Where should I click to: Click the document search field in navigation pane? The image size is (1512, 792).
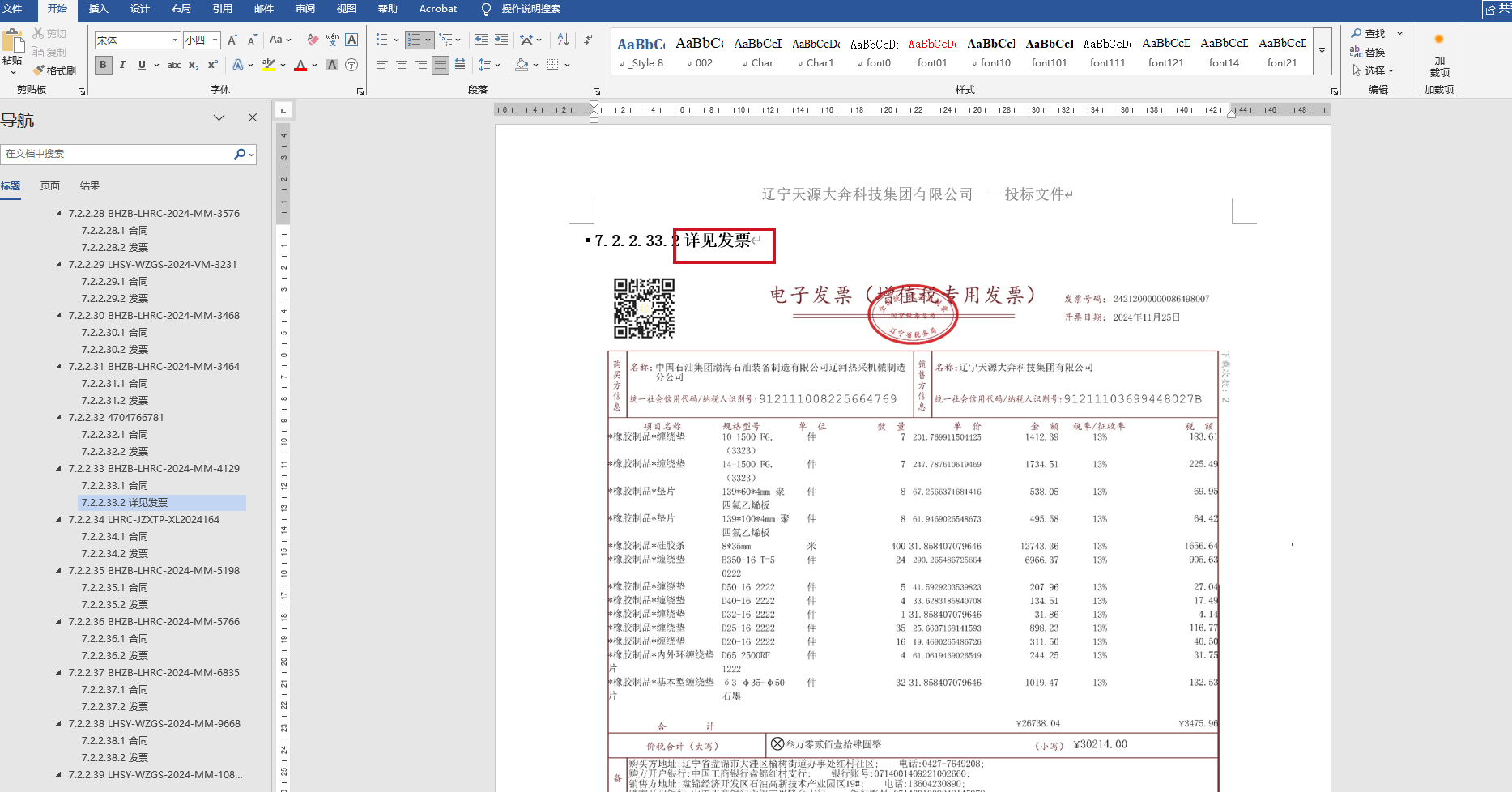click(117, 154)
